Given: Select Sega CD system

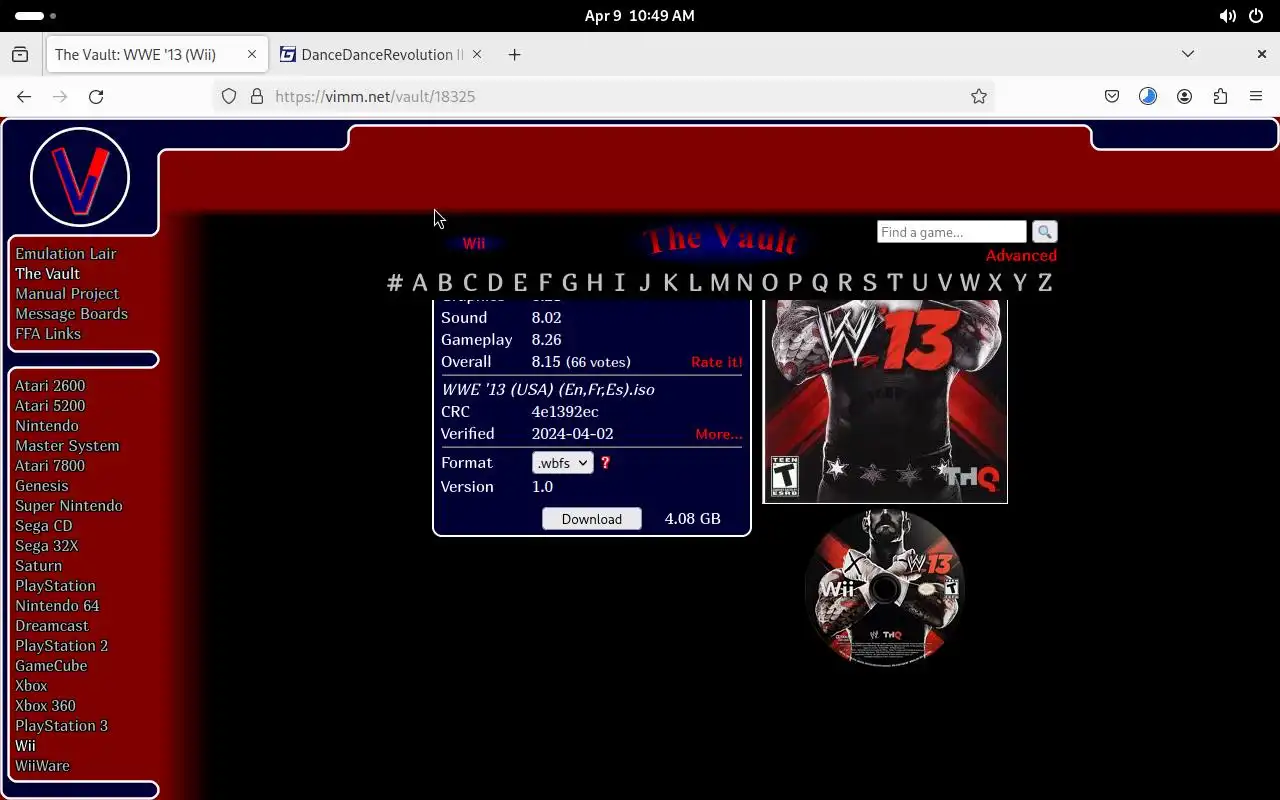Looking at the screenshot, I should click(44, 526).
